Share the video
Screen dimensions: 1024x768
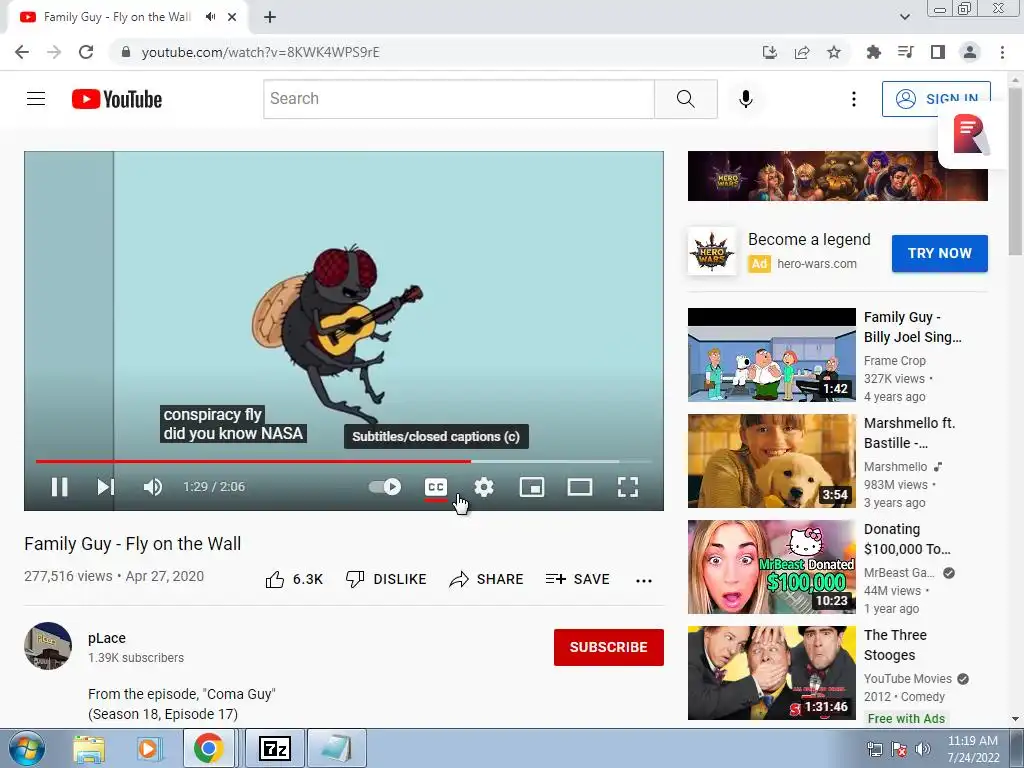[x=487, y=579]
